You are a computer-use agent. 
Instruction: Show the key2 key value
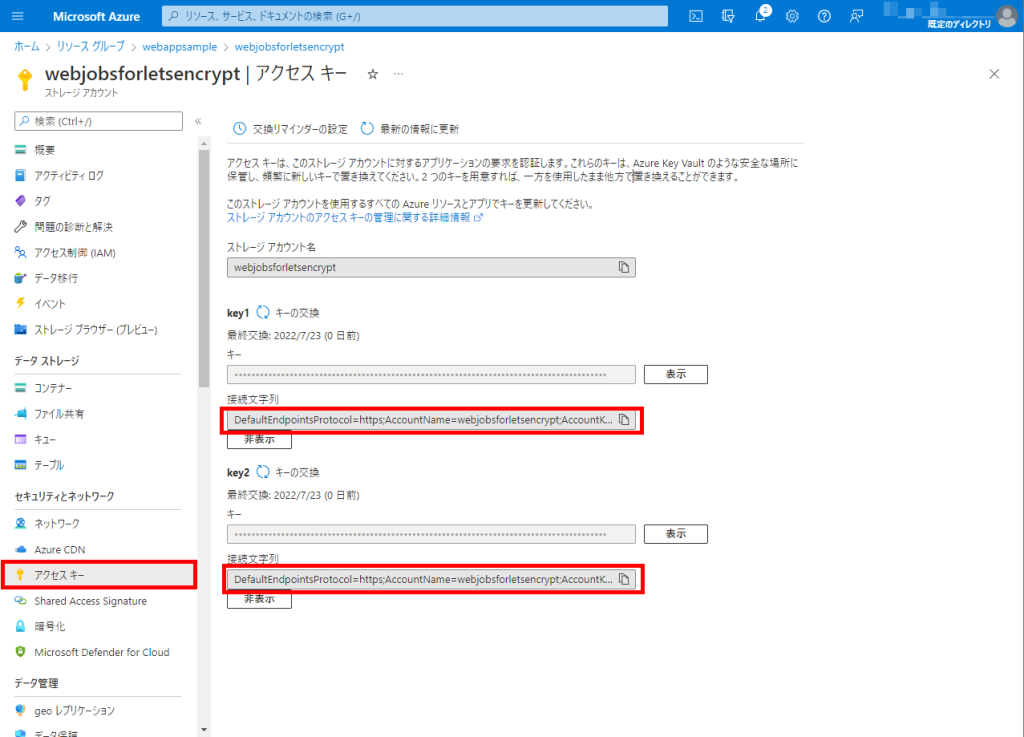point(676,533)
